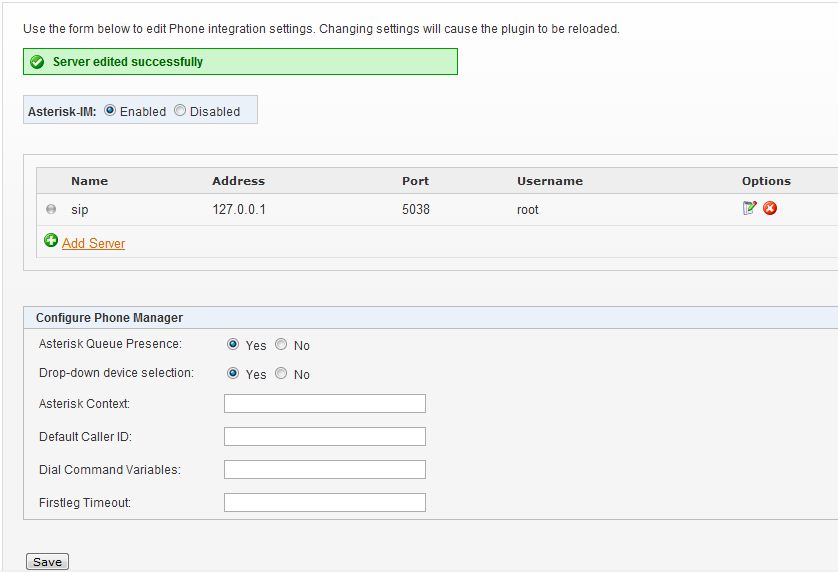Choose No for Drop-down device selection

[x=281, y=373]
